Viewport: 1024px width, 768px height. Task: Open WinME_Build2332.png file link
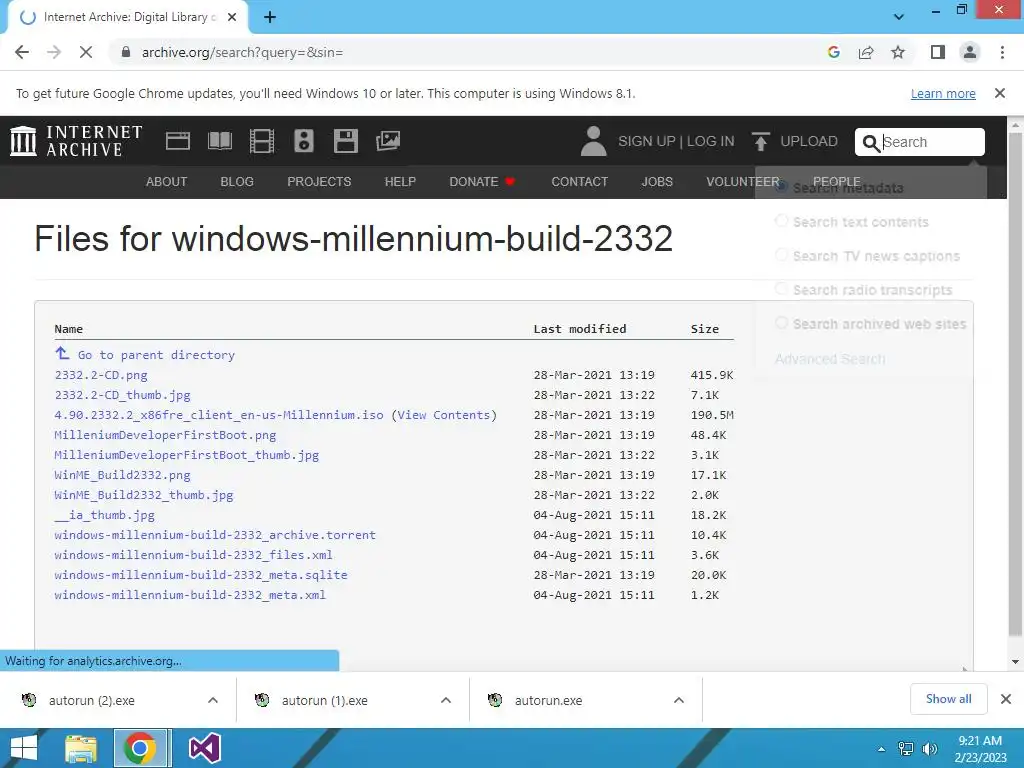pyautogui.click(x=122, y=475)
